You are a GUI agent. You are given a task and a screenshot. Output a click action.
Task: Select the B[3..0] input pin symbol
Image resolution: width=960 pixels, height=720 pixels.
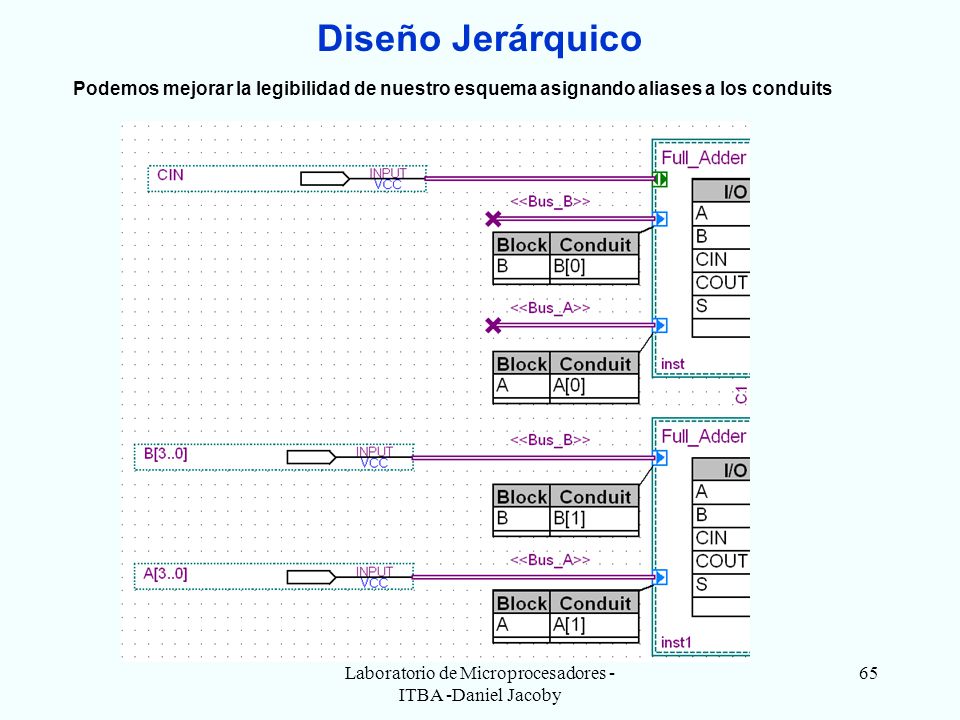click(312, 457)
